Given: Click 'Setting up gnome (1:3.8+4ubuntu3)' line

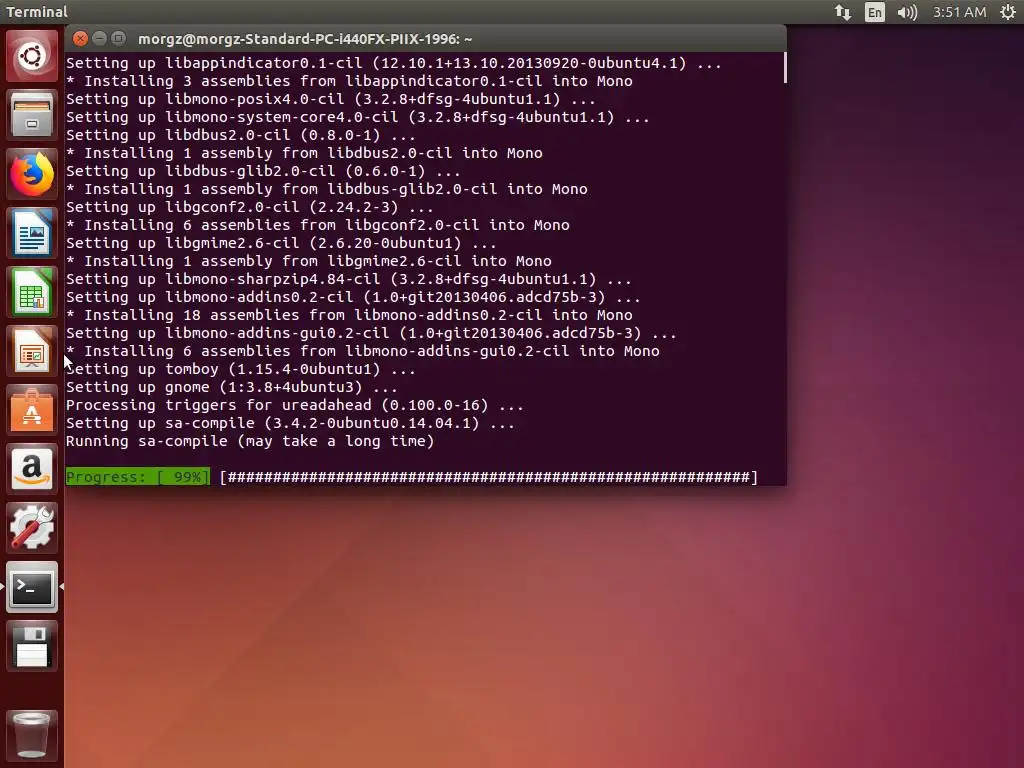Looking at the screenshot, I should (x=232, y=387).
